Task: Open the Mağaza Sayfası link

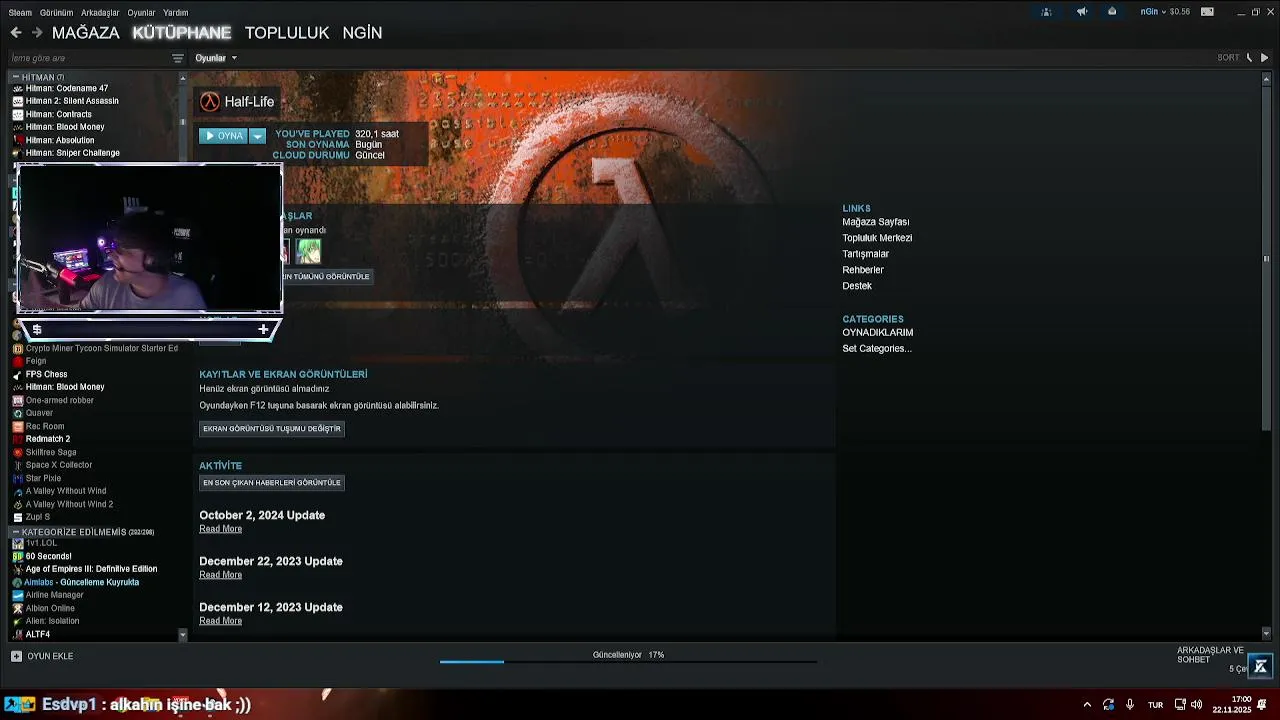Action: point(876,222)
